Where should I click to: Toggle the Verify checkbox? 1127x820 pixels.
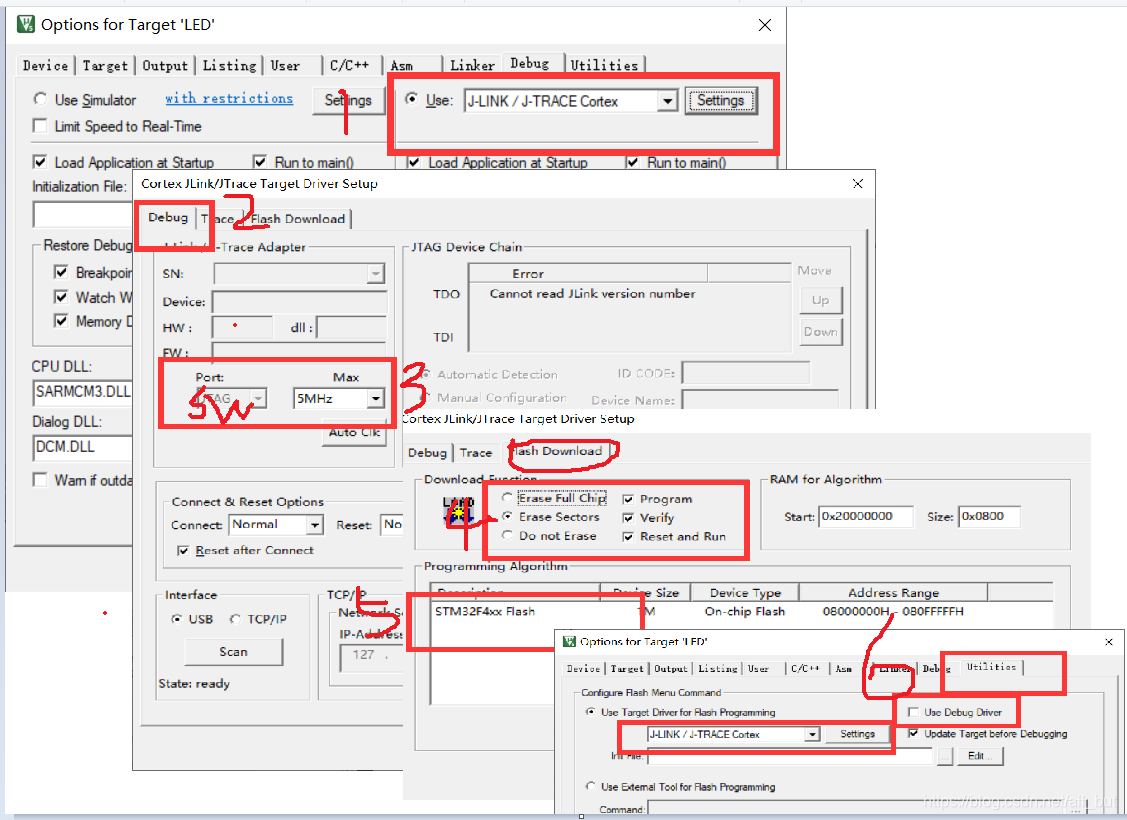[x=628, y=517]
